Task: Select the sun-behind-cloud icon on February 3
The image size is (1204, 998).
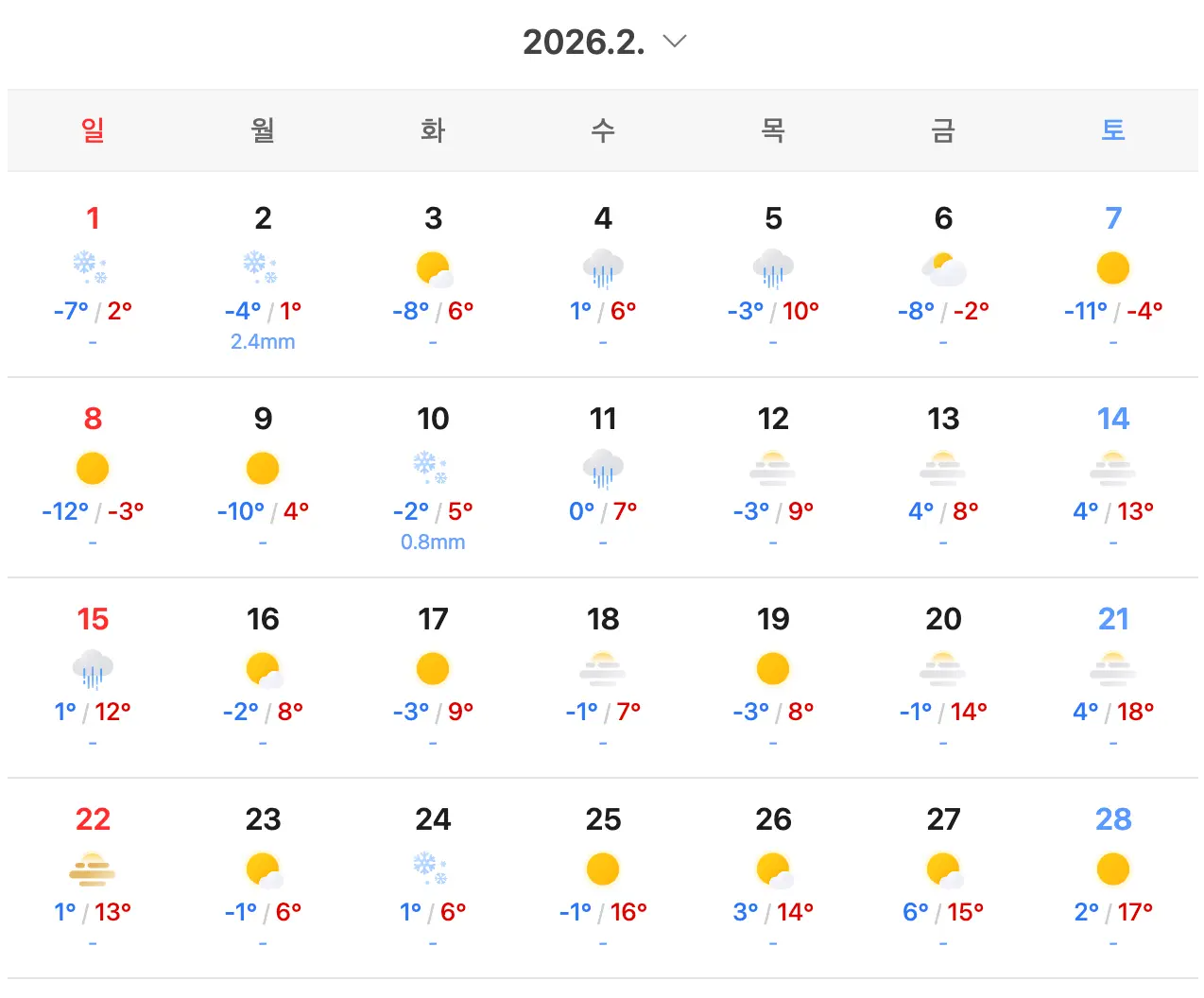Action: click(x=432, y=267)
